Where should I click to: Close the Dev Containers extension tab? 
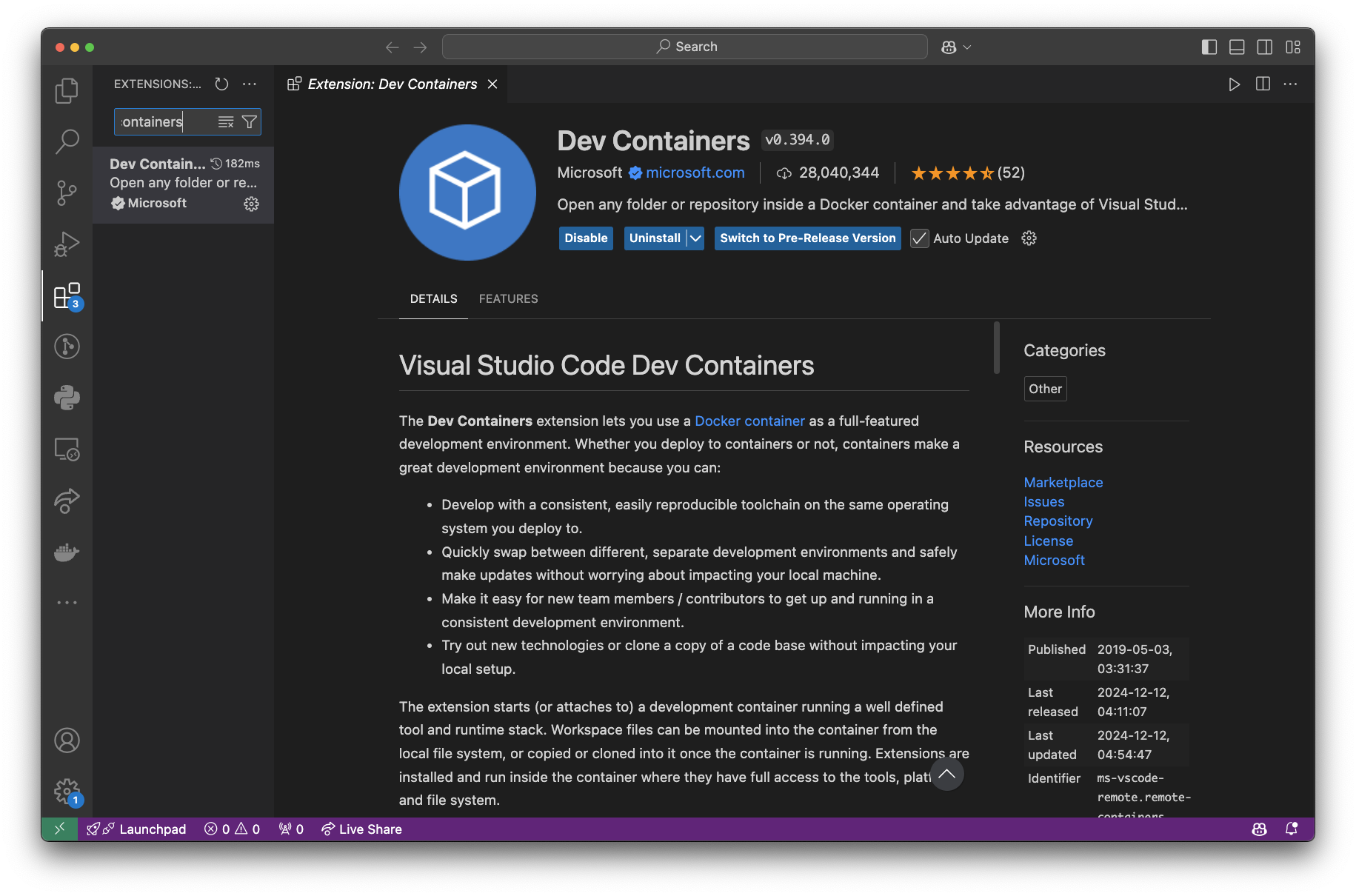pos(492,84)
